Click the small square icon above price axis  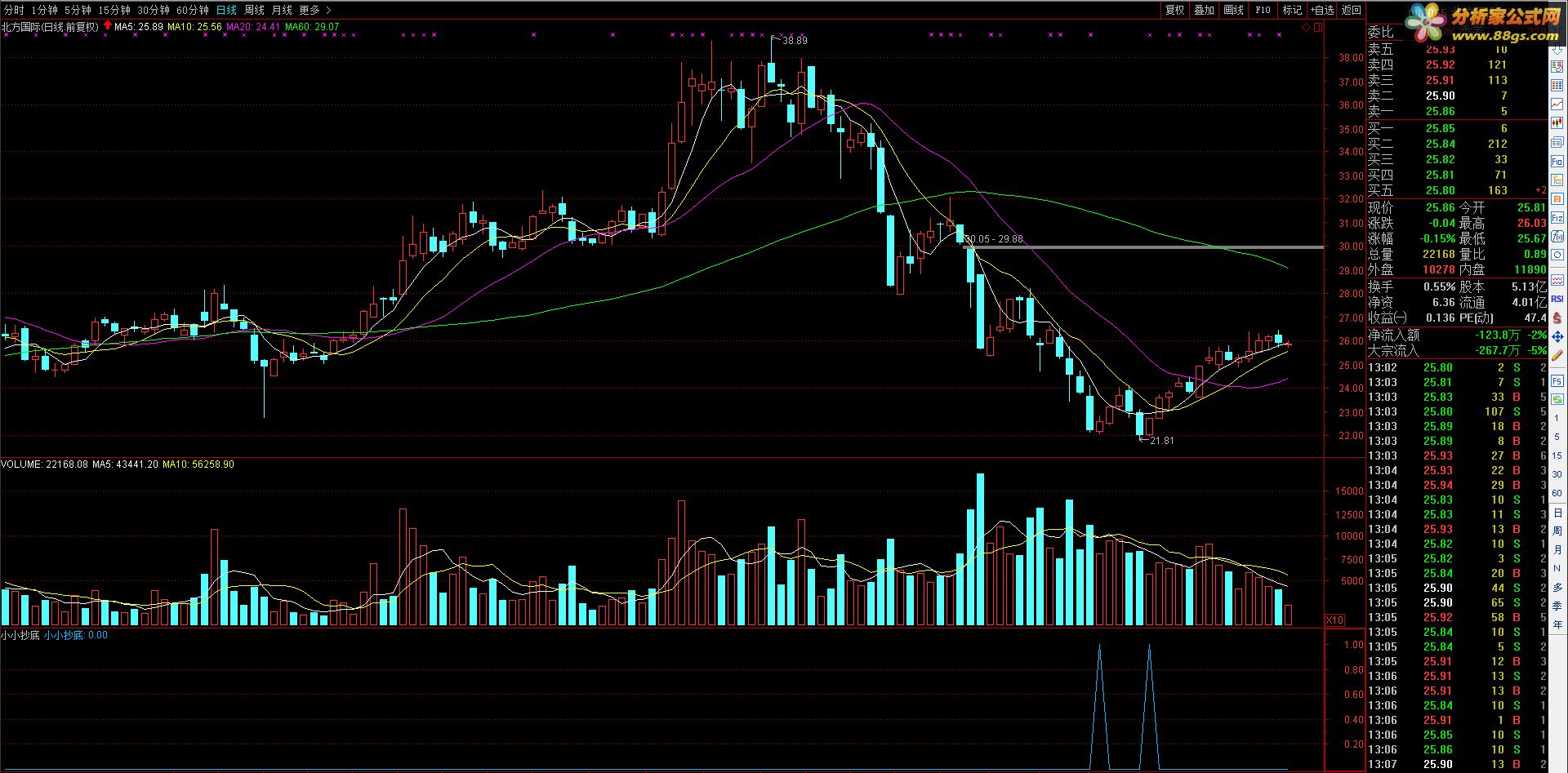(1317, 28)
